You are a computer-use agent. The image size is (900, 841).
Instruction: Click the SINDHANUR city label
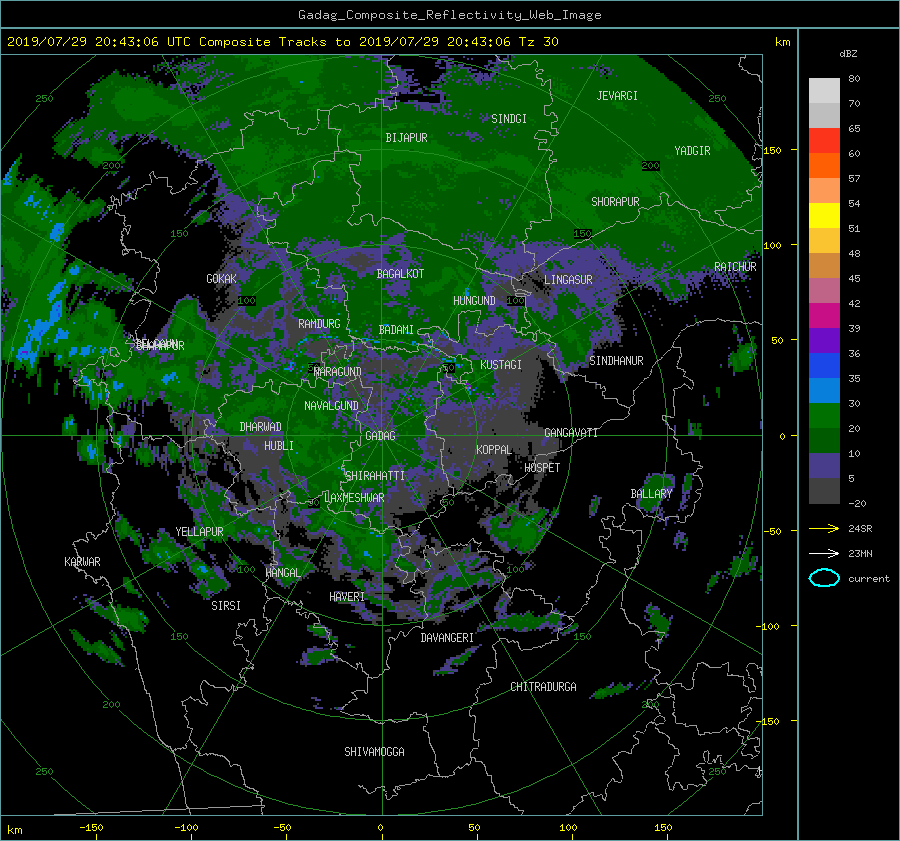pos(616,361)
